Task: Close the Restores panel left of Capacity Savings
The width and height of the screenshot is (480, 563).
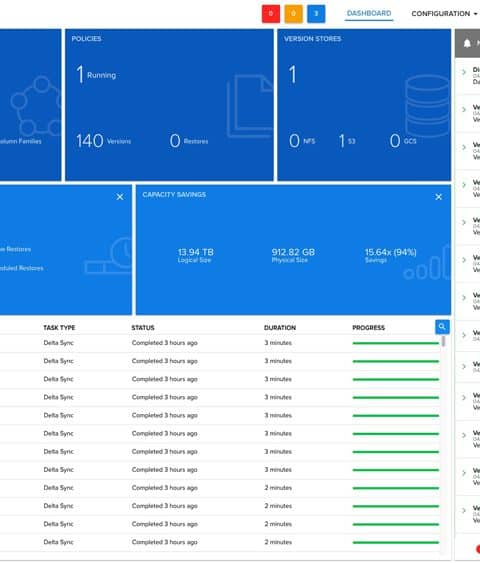Action: click(x=120, y=197)
